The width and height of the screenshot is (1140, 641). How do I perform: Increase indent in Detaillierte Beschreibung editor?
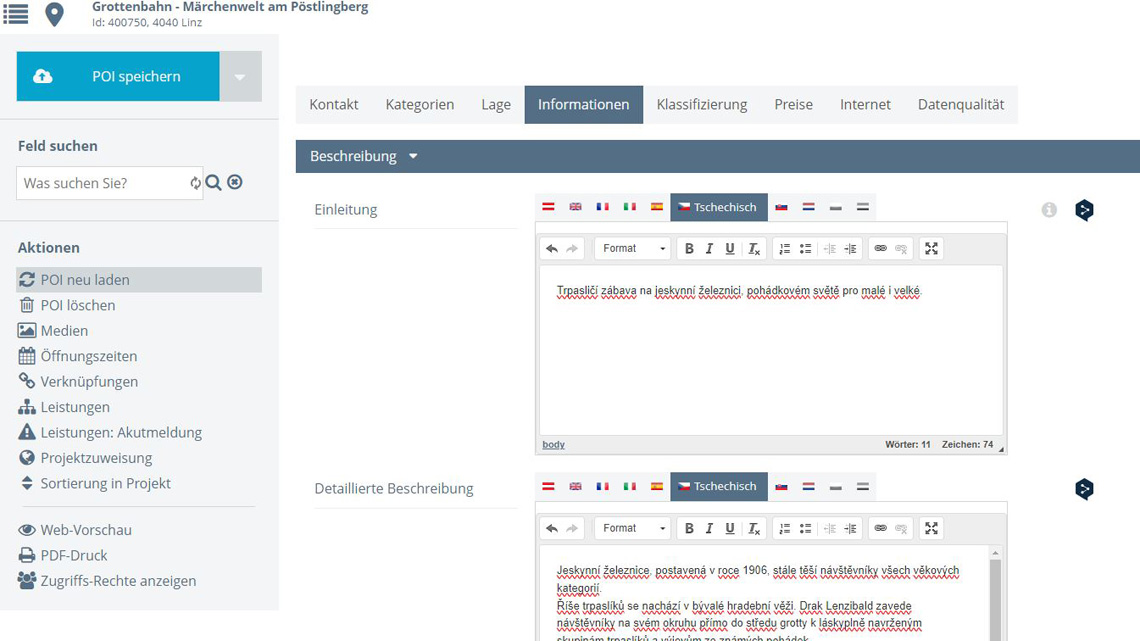(850, 528)
